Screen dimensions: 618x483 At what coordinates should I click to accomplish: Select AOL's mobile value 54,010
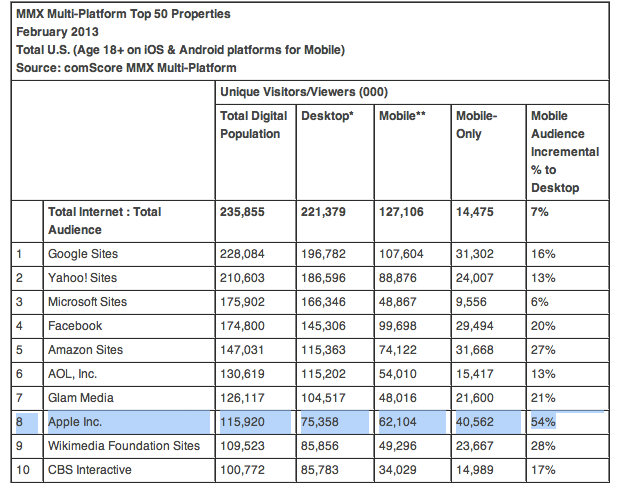(x=398, y=374)
